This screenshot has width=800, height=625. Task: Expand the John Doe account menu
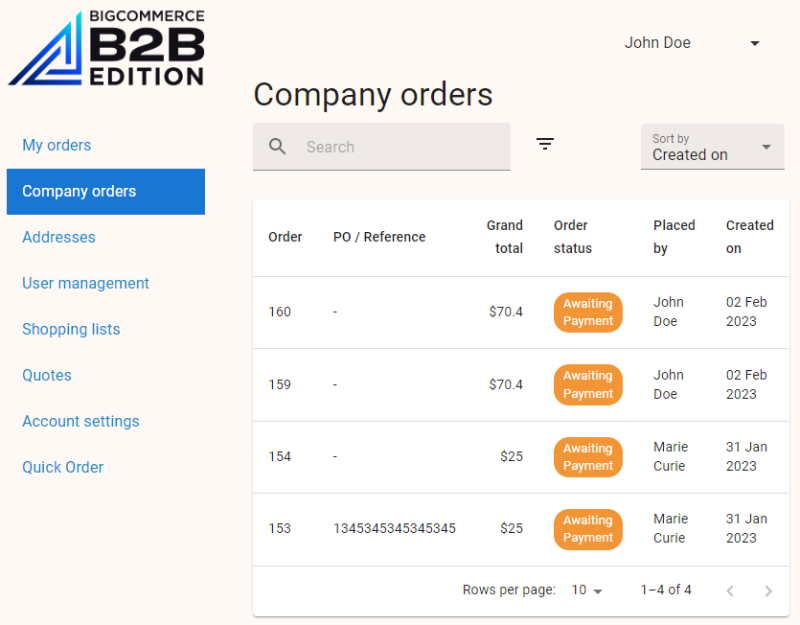click(x=657, y=43)
